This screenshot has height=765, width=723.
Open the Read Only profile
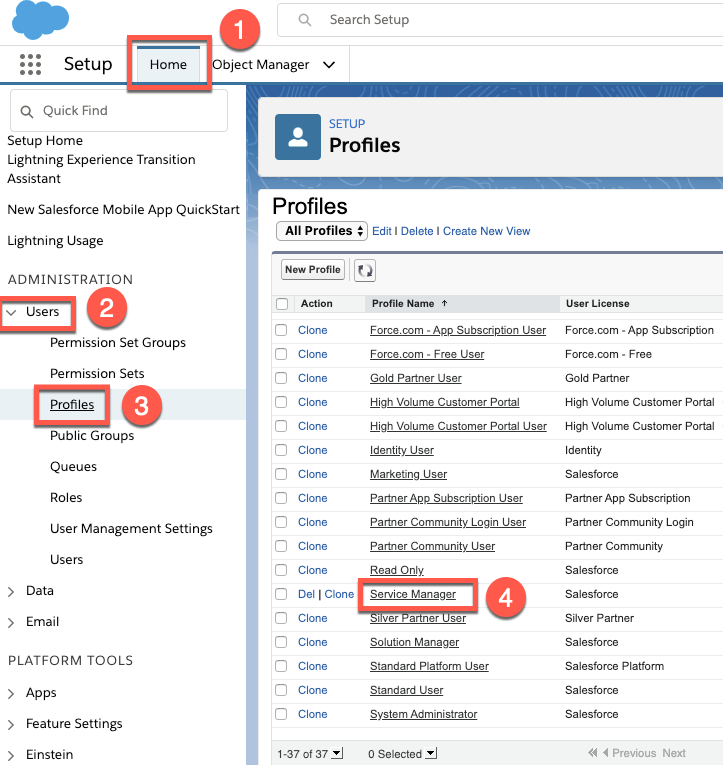[x=397, y=570]
